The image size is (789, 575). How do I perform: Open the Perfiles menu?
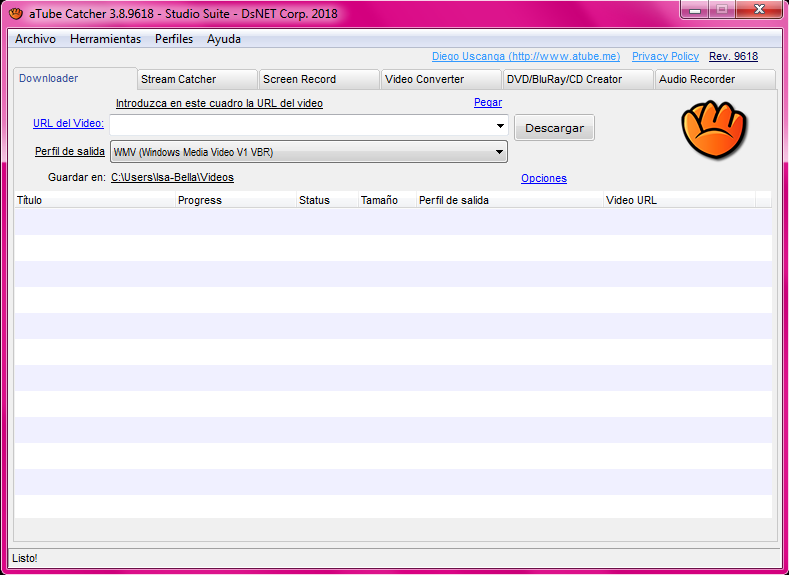coord(174,39)
